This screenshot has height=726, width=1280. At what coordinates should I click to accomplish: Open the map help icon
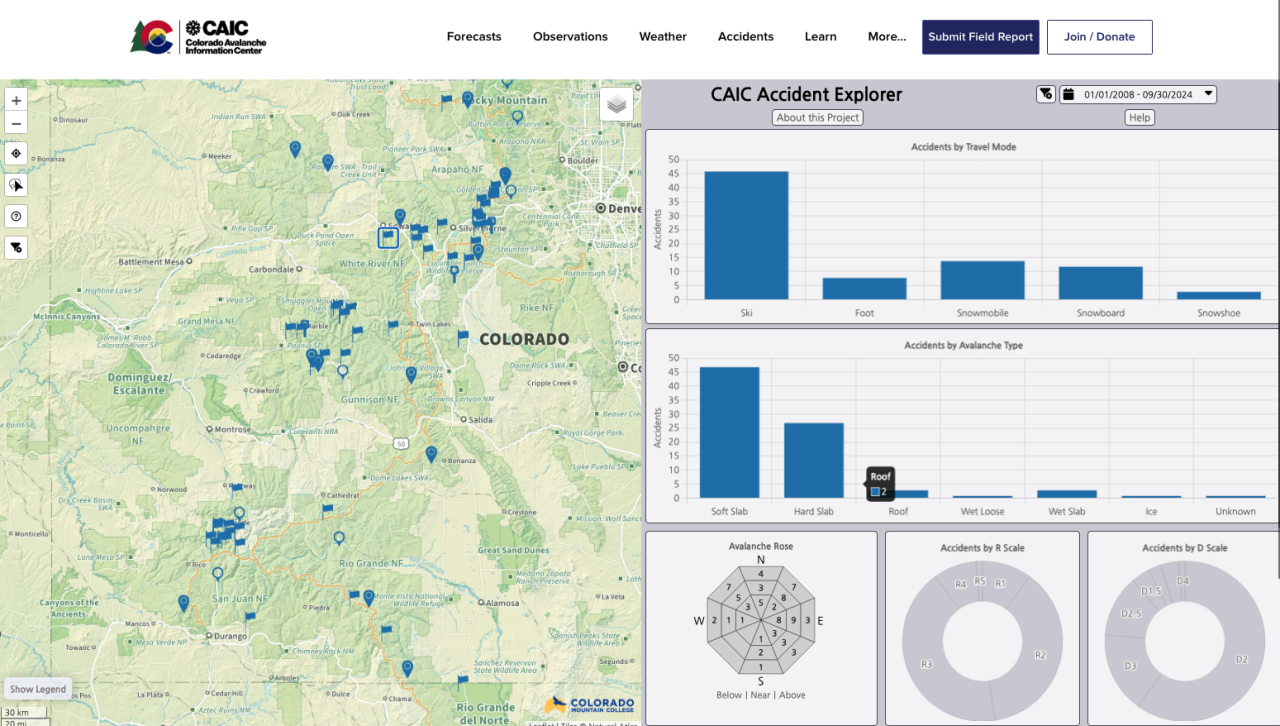(x=15, y=215)
